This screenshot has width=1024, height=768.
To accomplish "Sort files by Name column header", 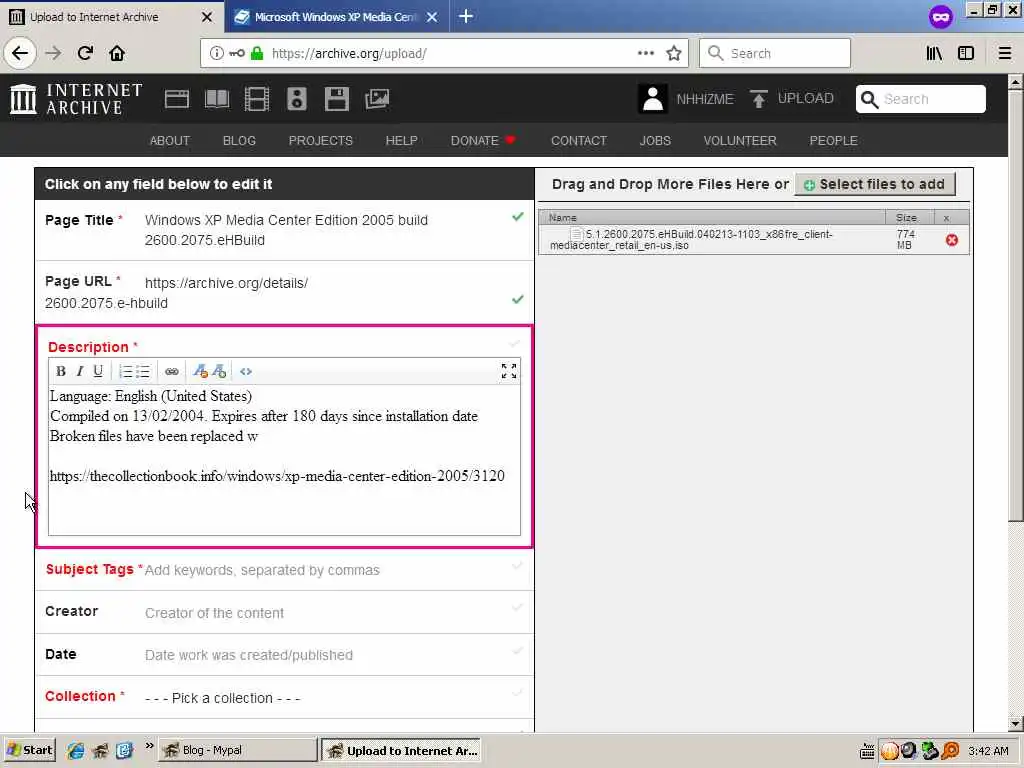I will tap(712, 217).
